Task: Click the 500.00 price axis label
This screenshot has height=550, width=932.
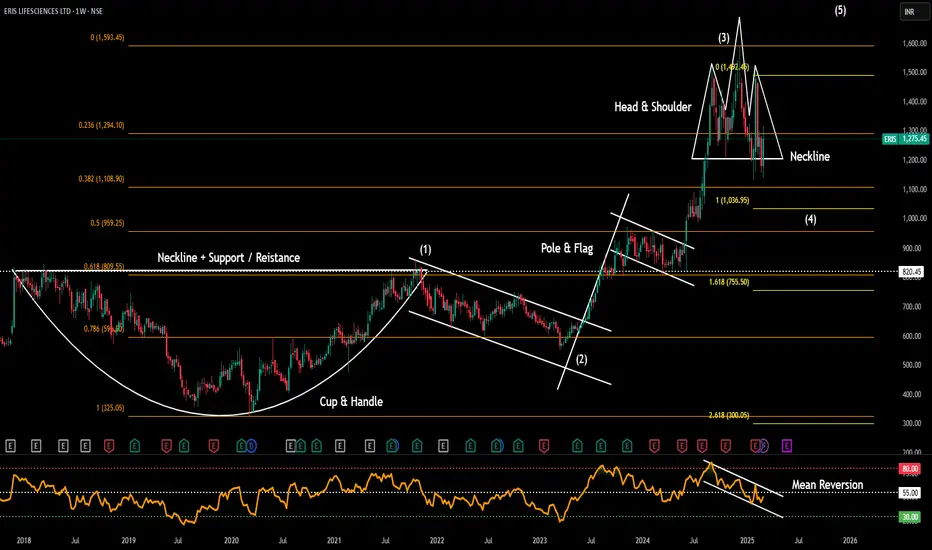Action: point(912,365)
